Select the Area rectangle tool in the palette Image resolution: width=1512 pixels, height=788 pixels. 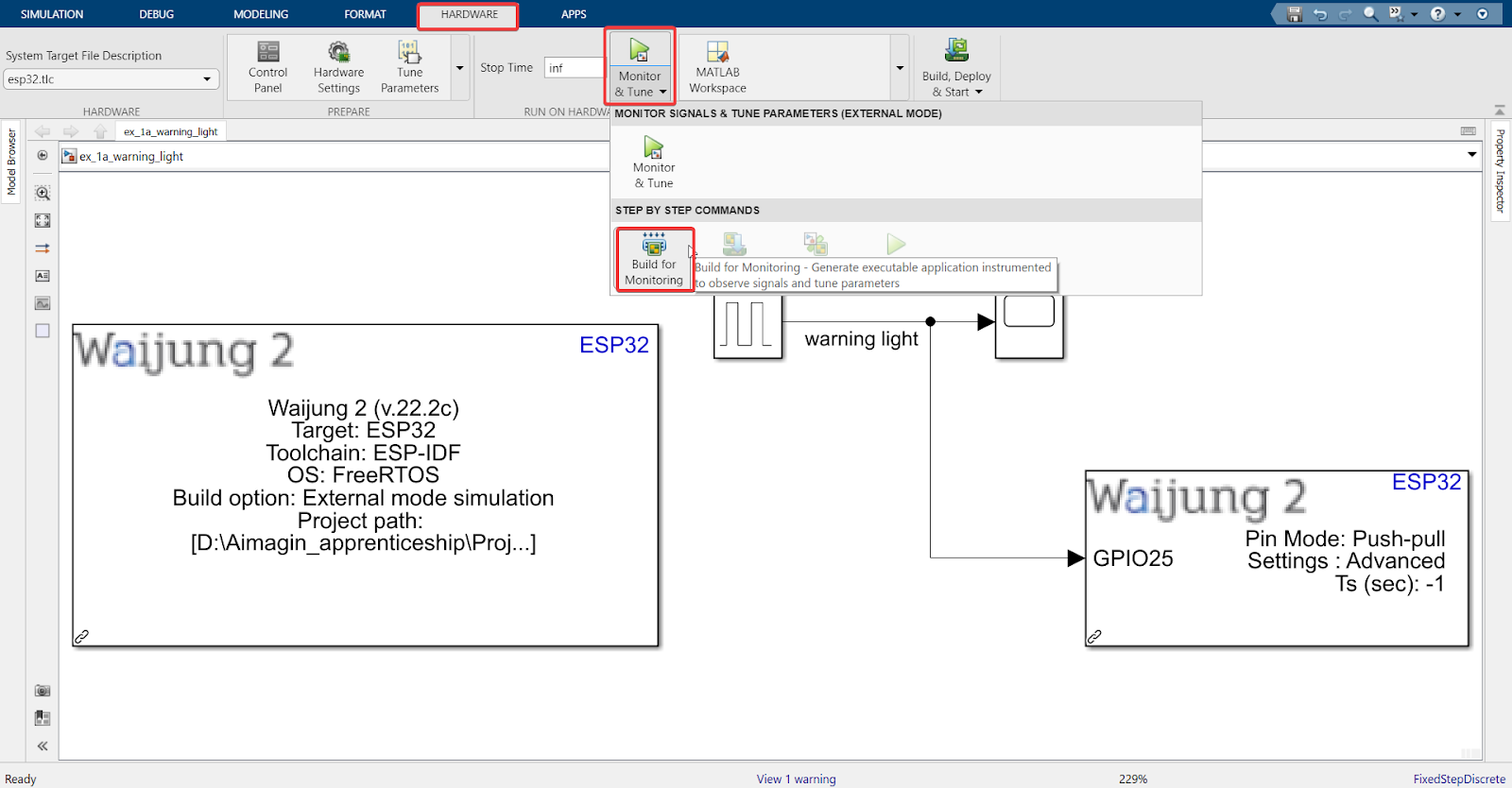43,331
